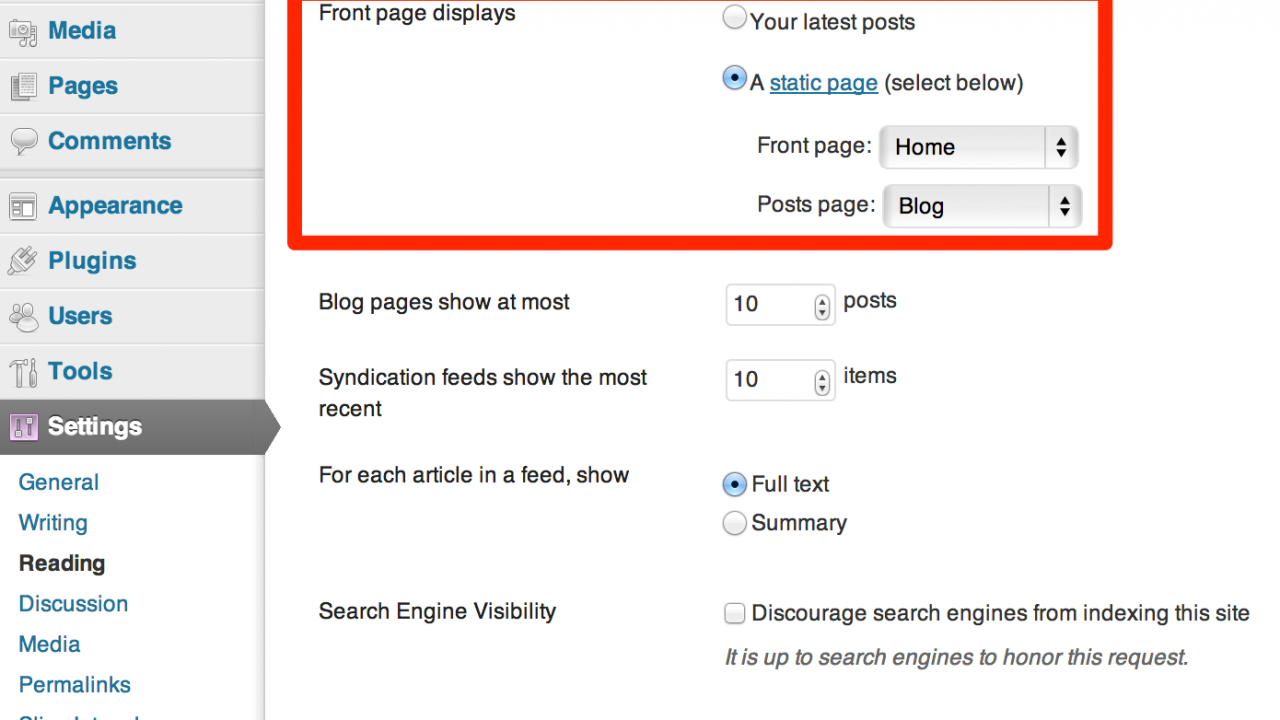
Task: Open the Permalinks settings link
Action: [74, 685]
